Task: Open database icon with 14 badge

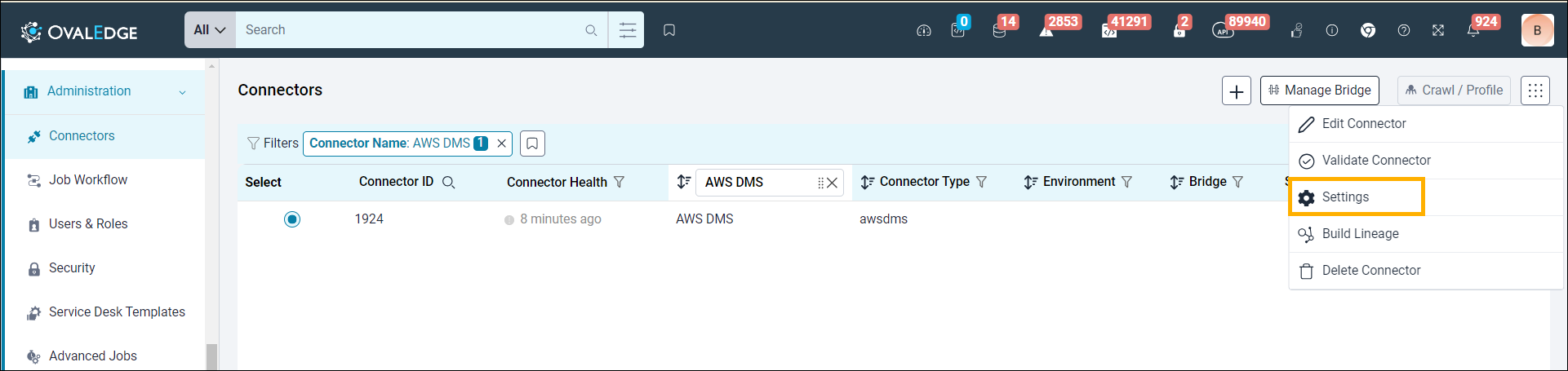Action: [x=999, y=30]
